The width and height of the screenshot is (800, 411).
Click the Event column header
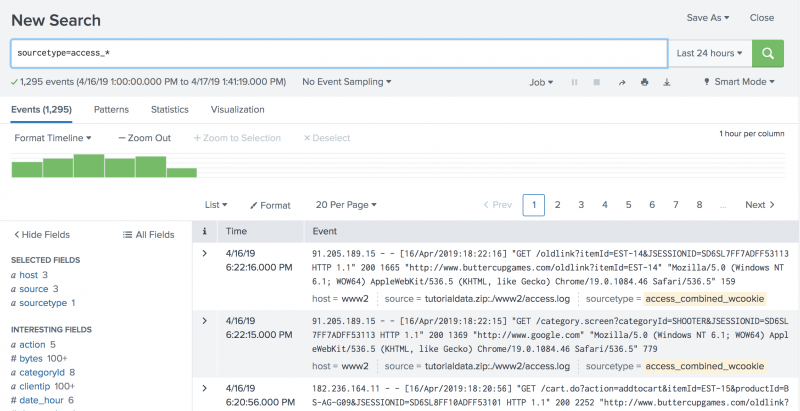324,231
